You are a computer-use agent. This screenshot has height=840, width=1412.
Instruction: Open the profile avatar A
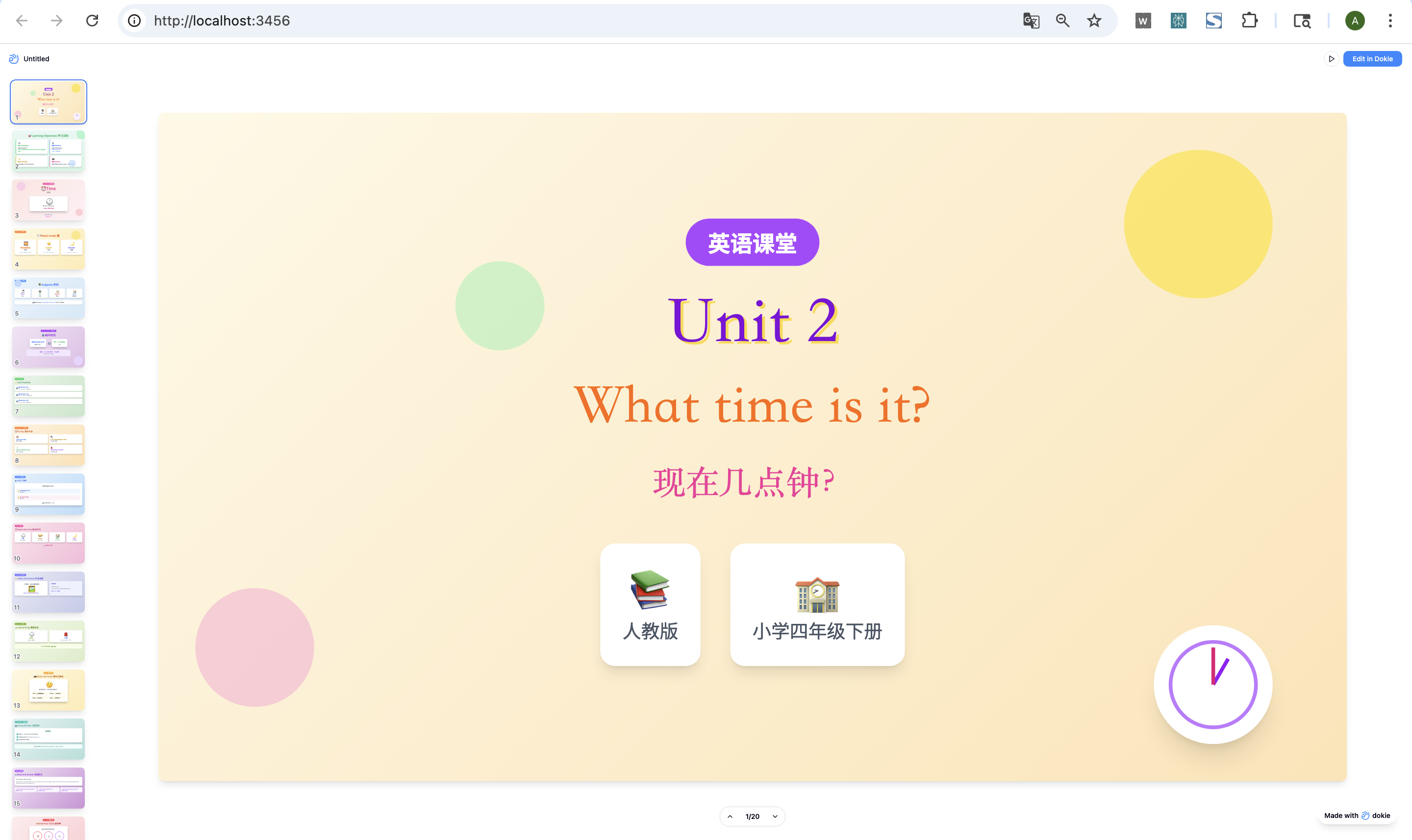coord(1354,21)
